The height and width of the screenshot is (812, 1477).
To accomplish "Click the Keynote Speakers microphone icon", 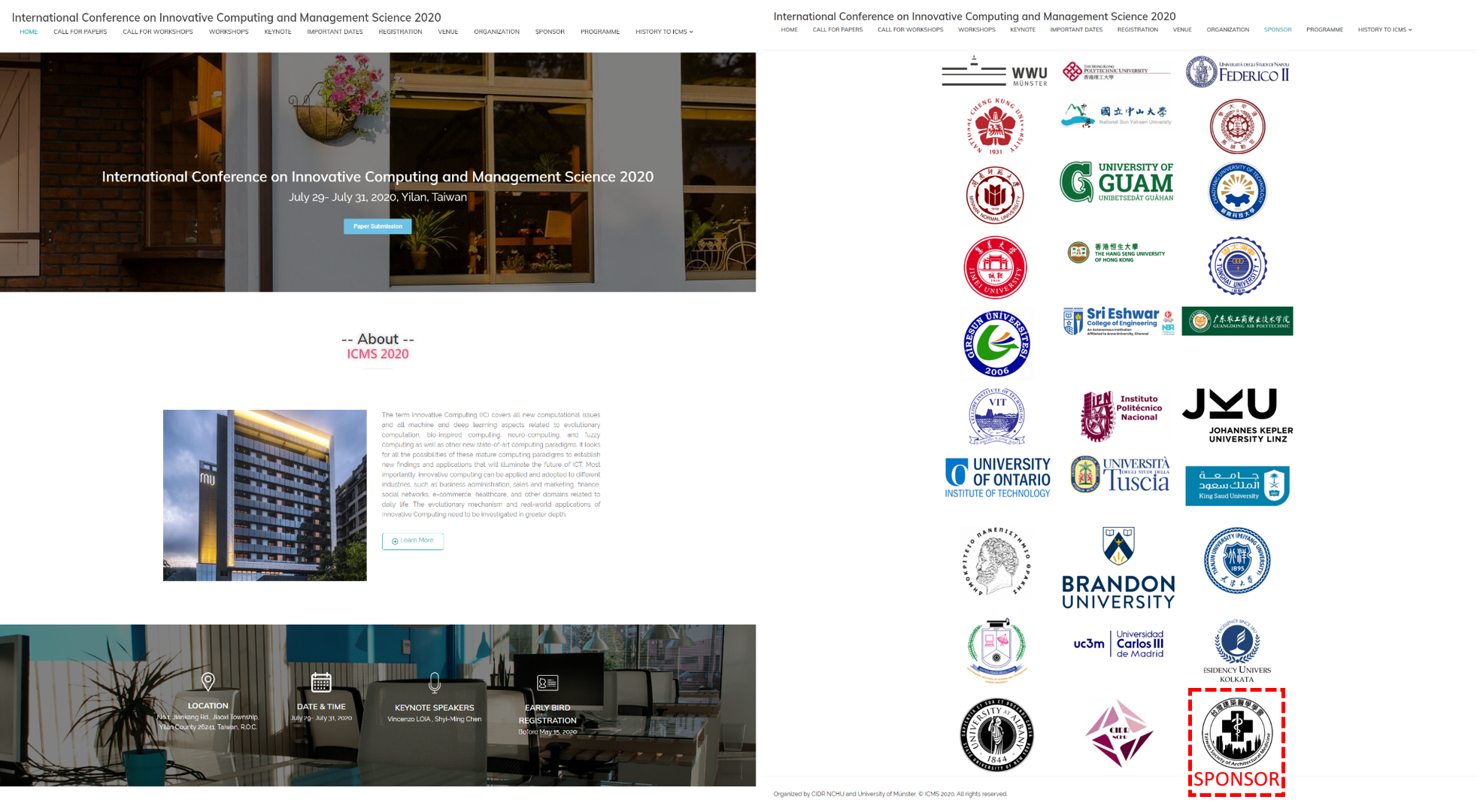I will [435, 683].
